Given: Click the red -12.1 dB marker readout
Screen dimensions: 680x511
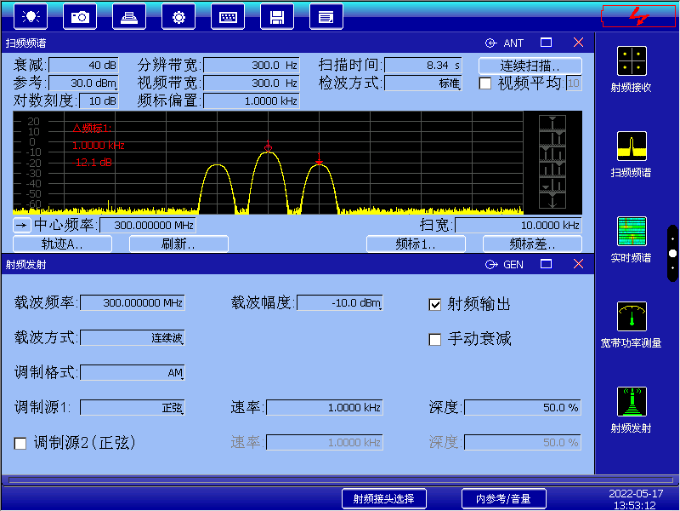Looking at the screenshot, I should click(92, 163).
